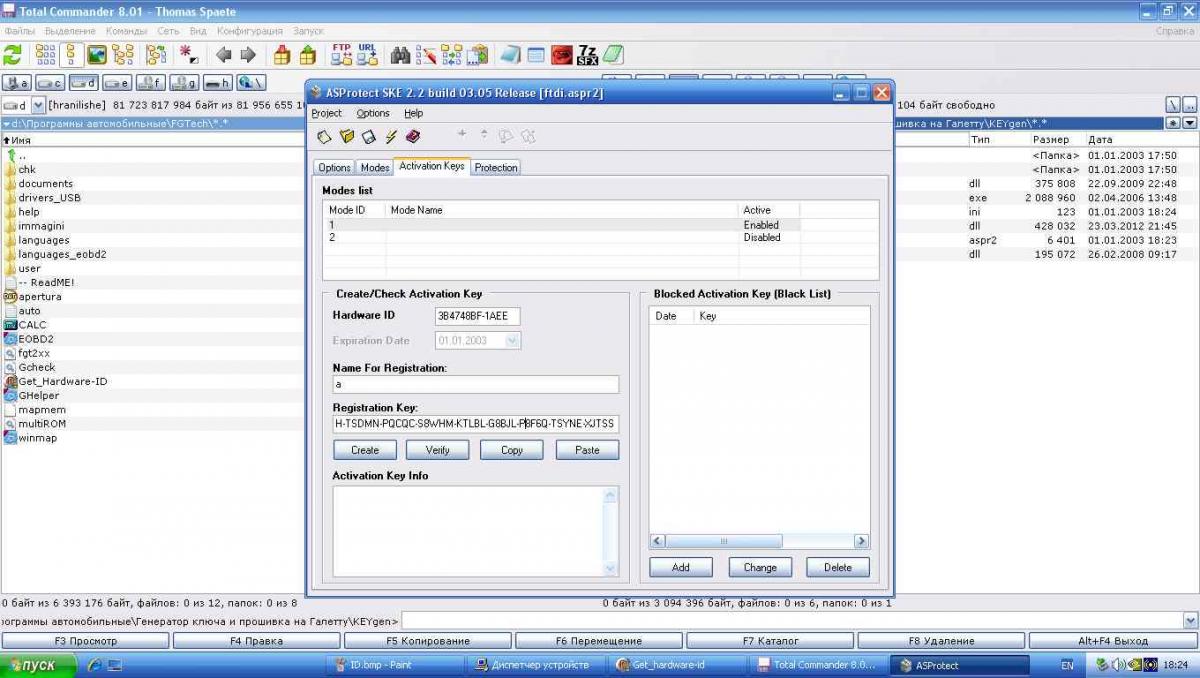
Task: Click Total Commander URL new connection icon
Action: point(367,54)
